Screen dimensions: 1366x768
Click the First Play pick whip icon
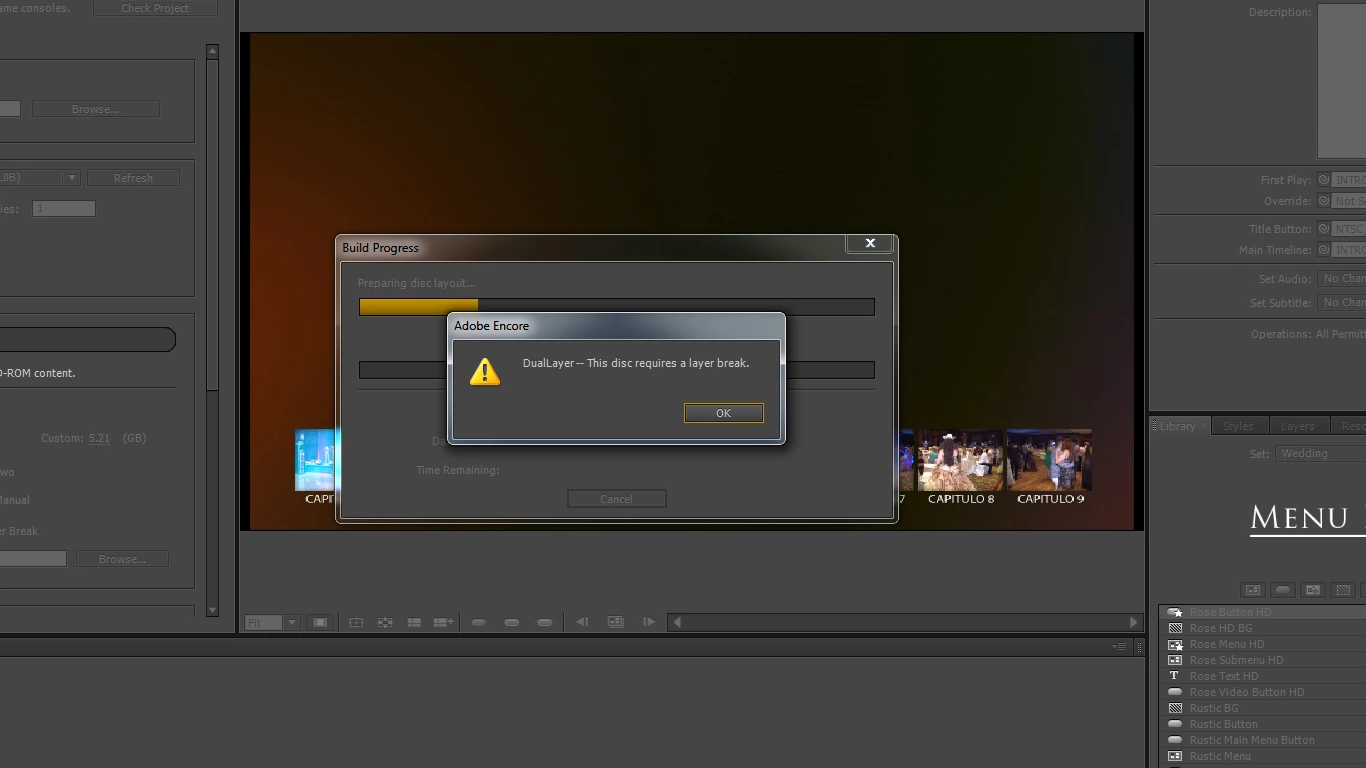(x=1323, y=180)
